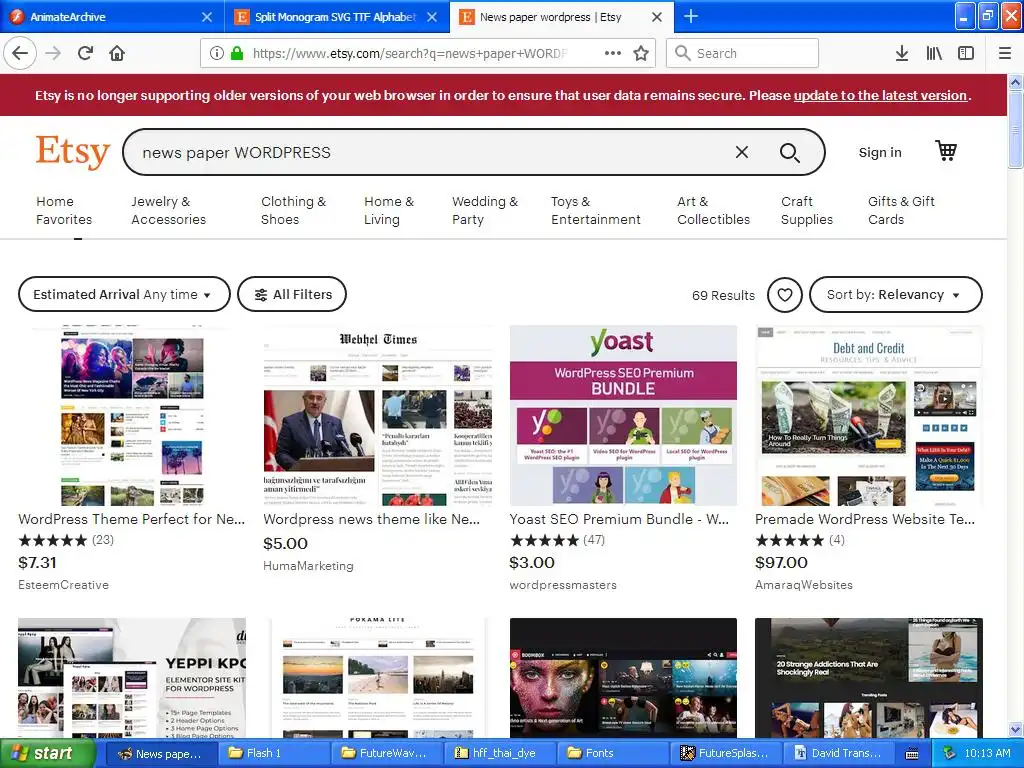This screenshot has width=1024, height=768.
Task: Go to browser Home page icon
Action: (x=117, y=54)
